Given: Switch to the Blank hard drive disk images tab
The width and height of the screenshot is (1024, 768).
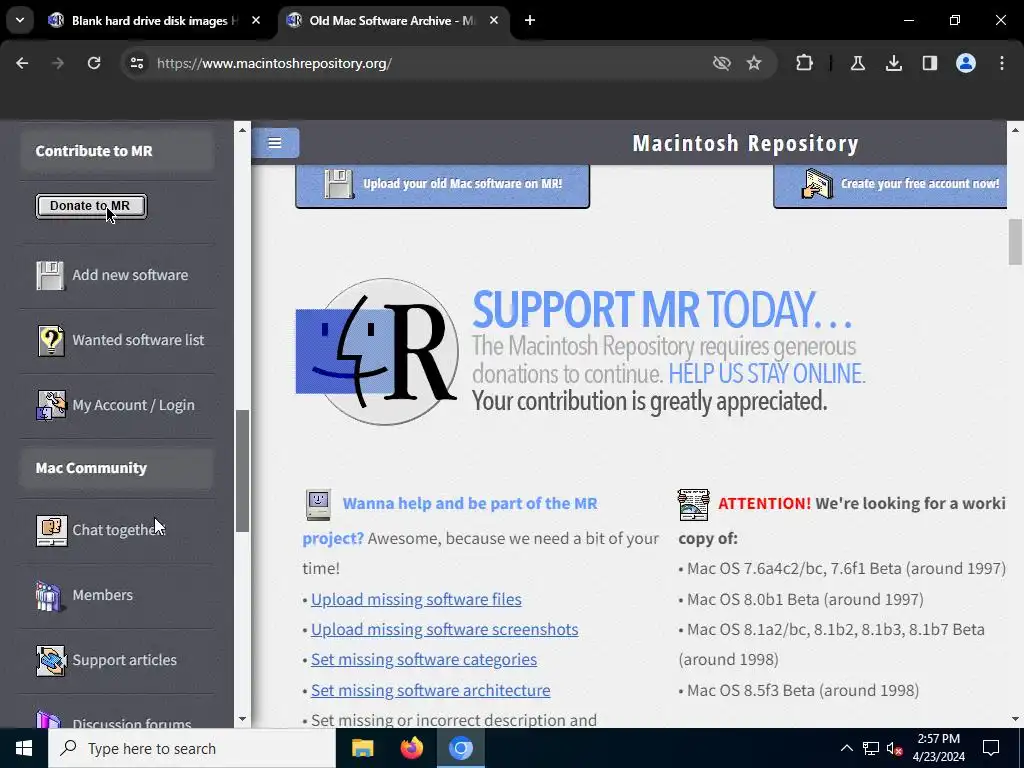Looking at the screenshot, I should coord(155,20).
